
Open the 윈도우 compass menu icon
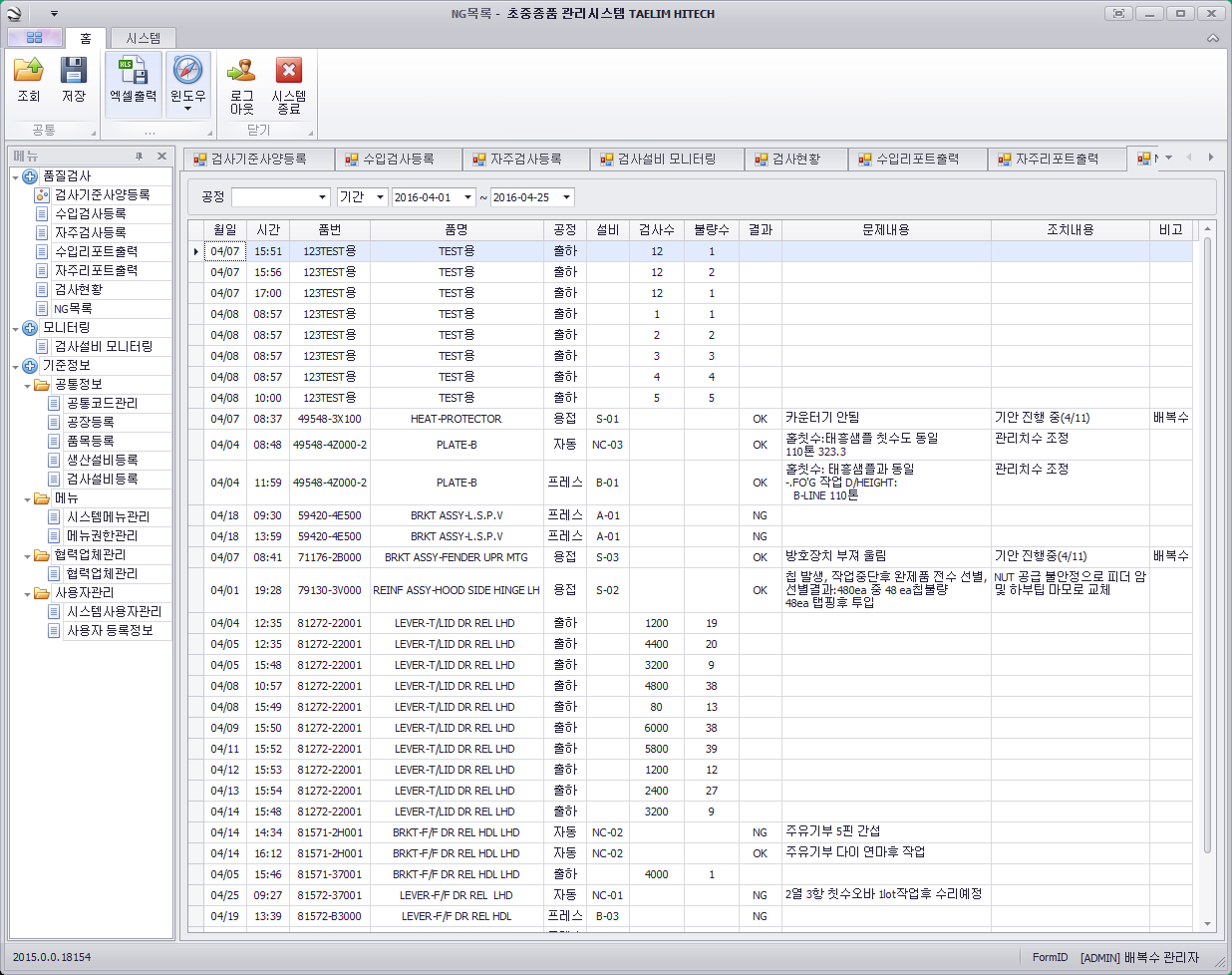point(187,70)
